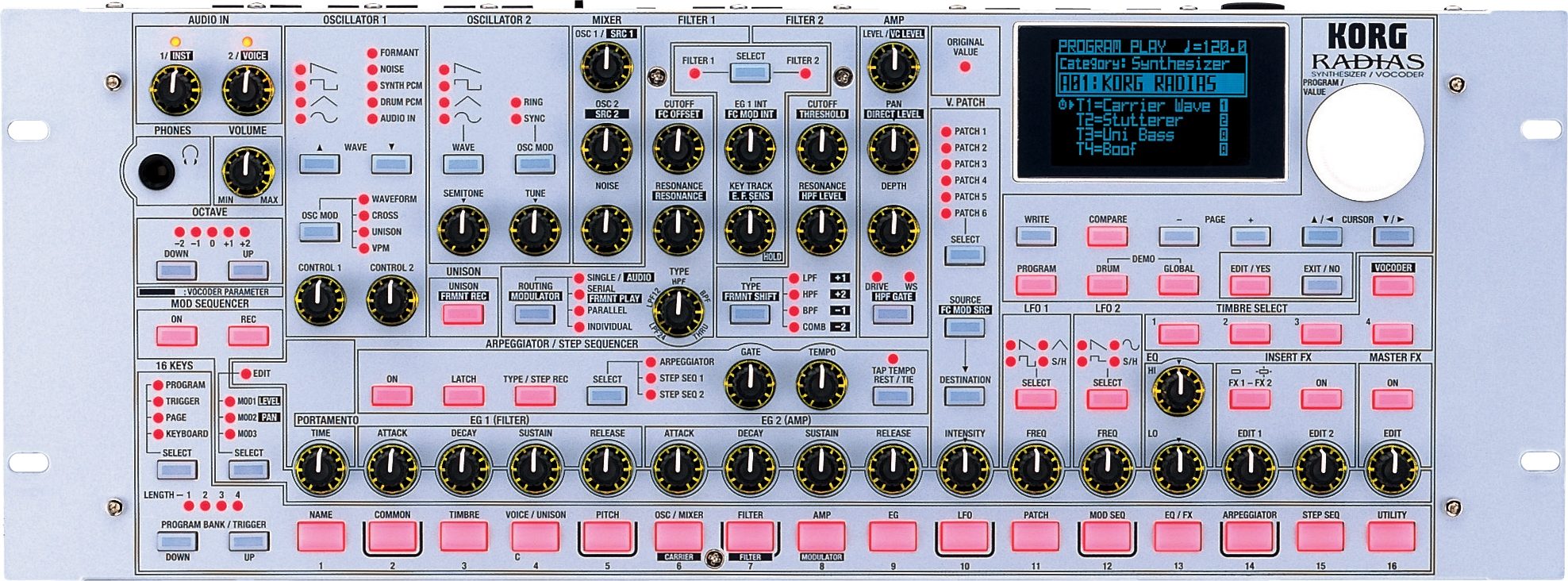The image size is (1568, 581).
Task: Turn the headphone VOLUME knob
Action: pyautogui.click(x=248, y=171)
